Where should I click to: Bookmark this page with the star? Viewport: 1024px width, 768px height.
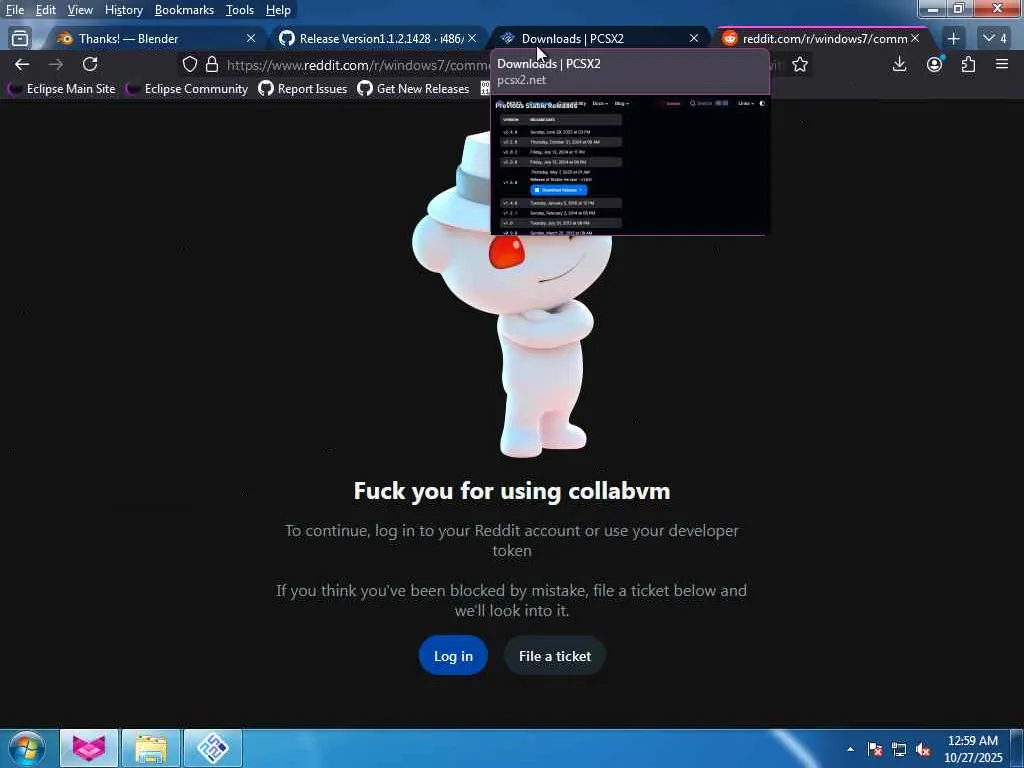click(800, 64)
